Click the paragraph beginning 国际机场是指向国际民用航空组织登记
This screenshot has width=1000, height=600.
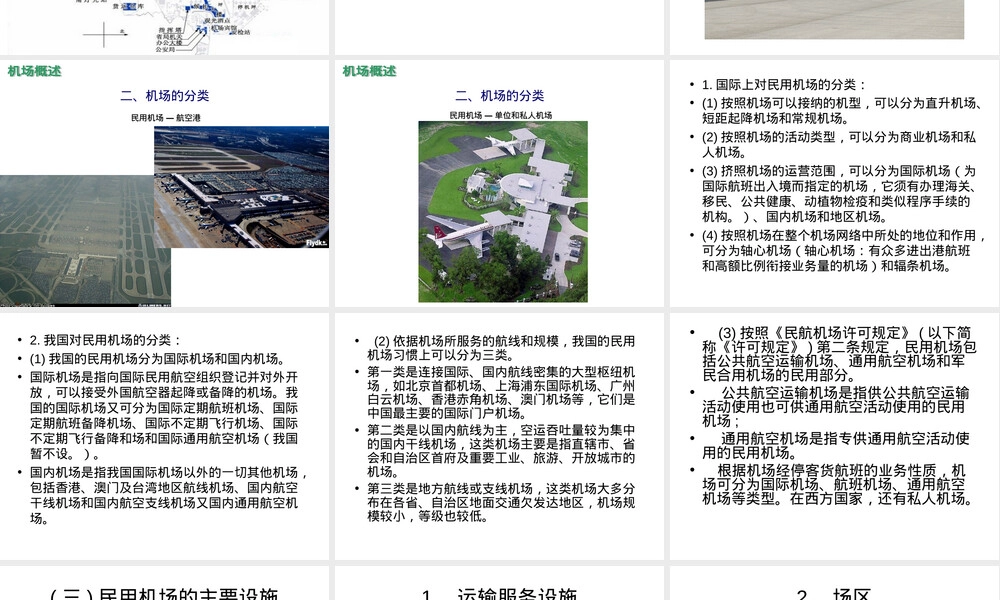[164, 415]
